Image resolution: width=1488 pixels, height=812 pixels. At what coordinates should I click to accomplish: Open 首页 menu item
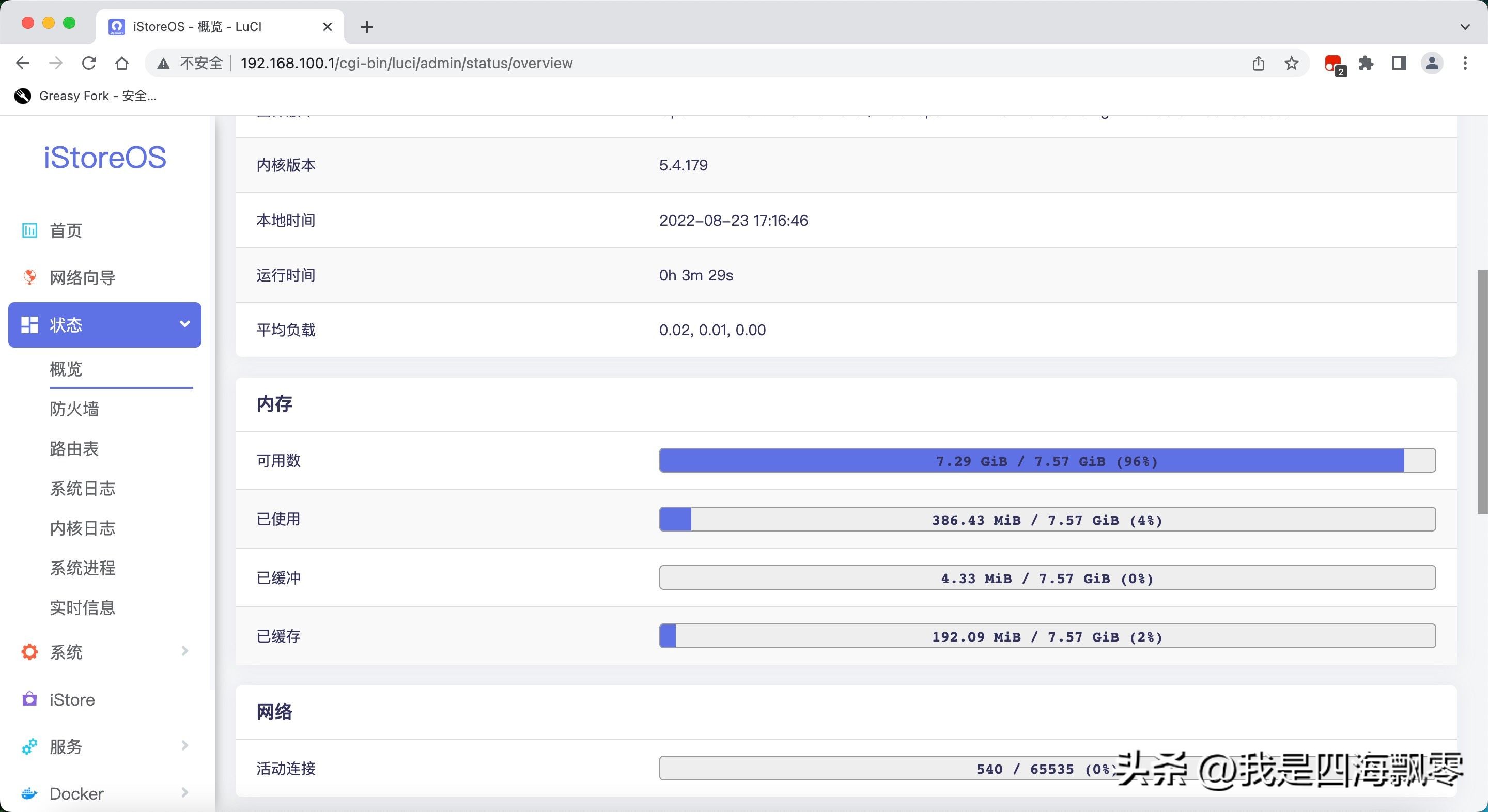tap(105, 230)
